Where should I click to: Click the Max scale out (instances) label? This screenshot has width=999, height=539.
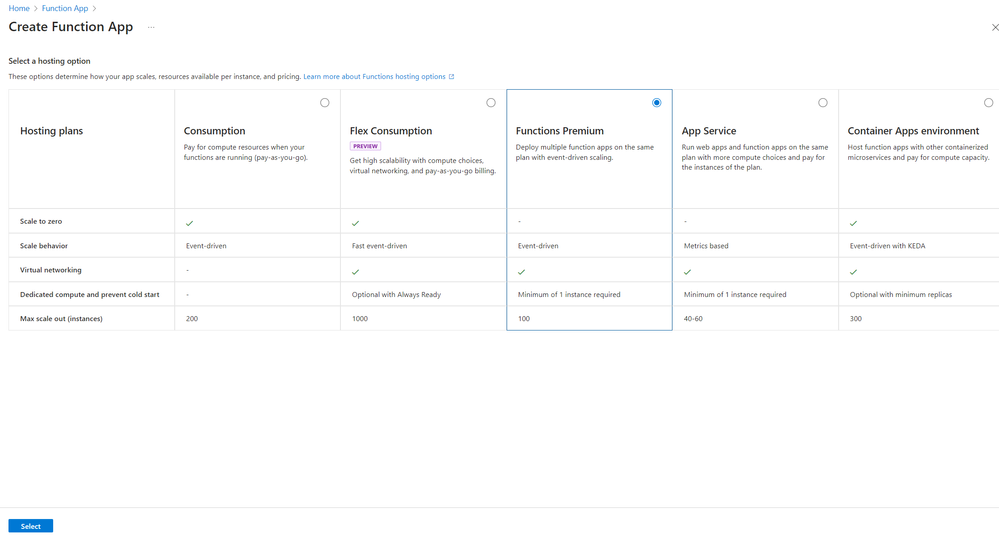[x=61, y=319]
